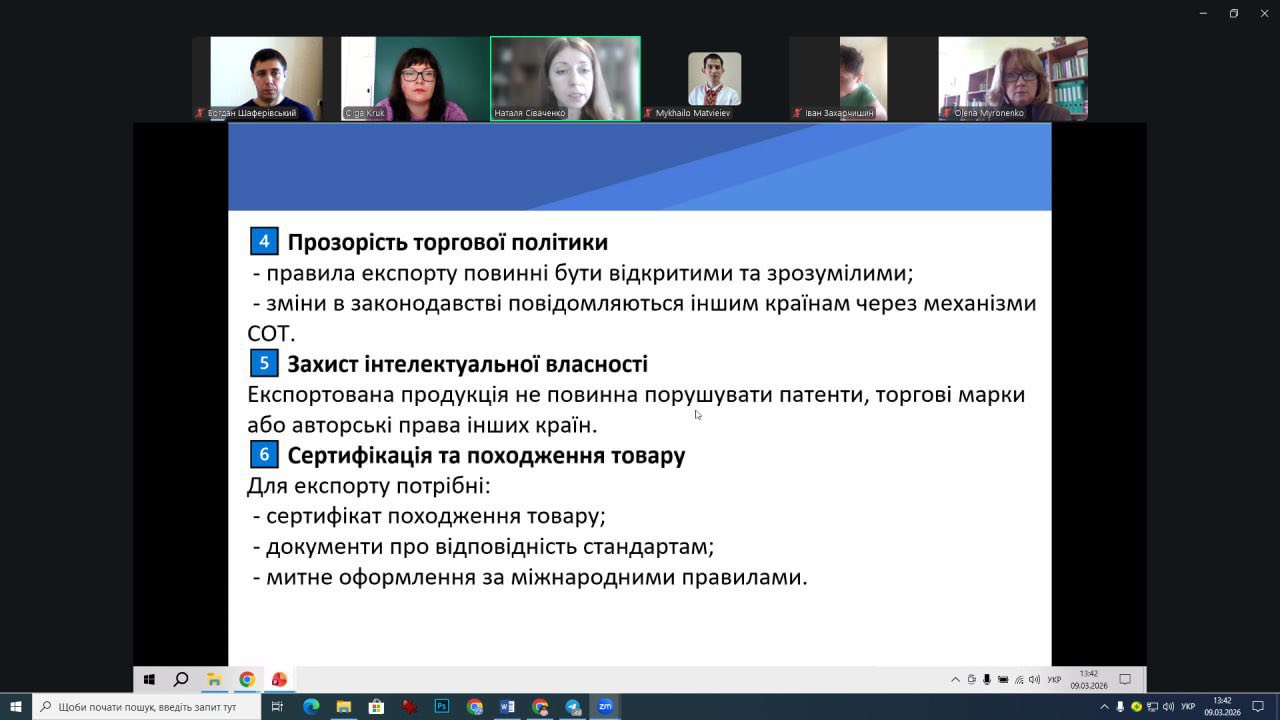The height and width of the screenshot is (720, 1280).
Task: Open Telegram from the taskbar
Action: click(x=572, y=707)
